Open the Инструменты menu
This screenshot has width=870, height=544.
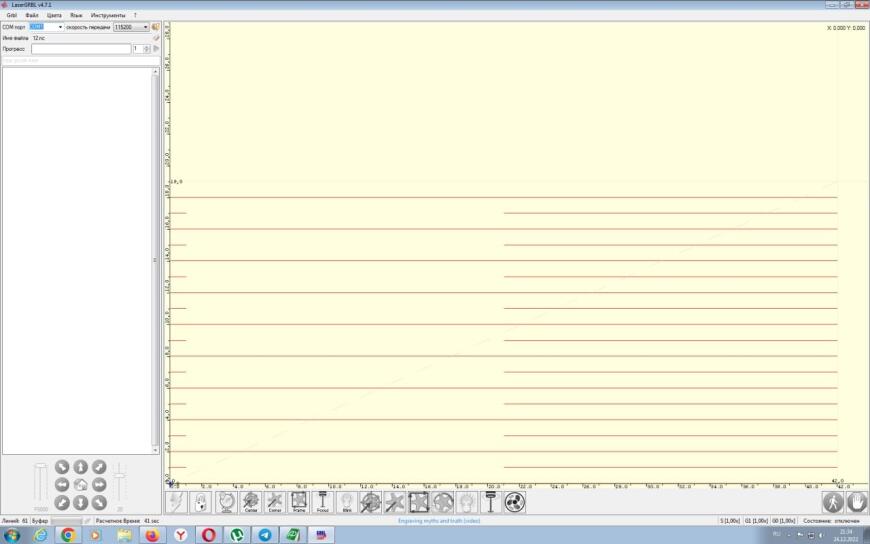tap(108, 15)
